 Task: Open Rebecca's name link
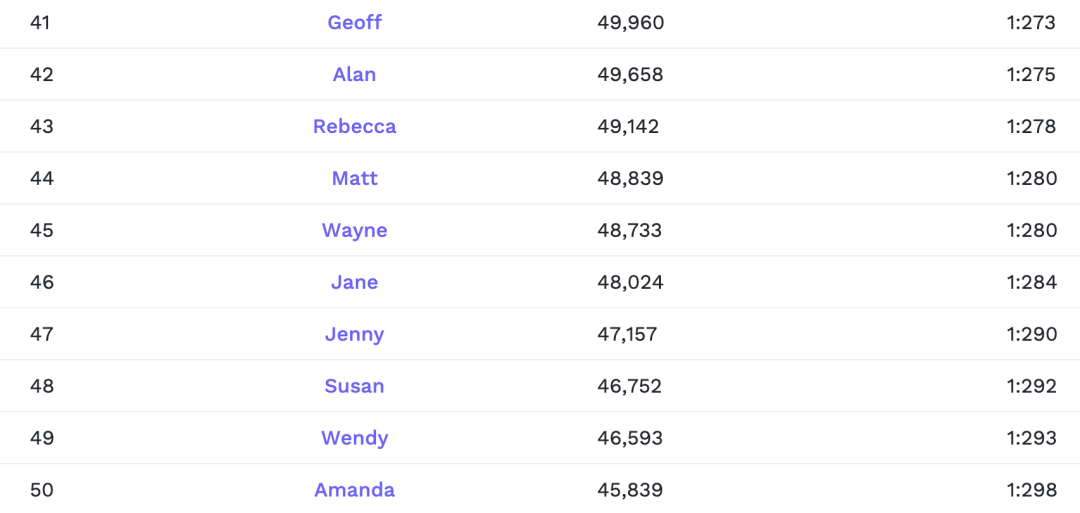coord(354,126)
